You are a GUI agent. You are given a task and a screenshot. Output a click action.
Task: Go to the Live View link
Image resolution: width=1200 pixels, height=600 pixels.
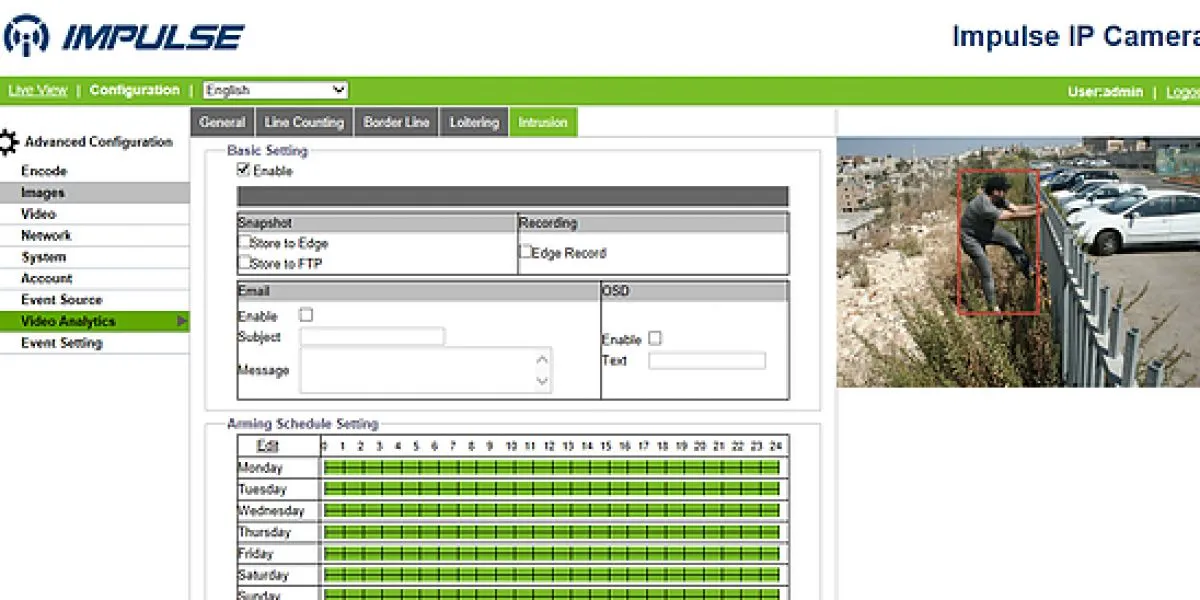click(x=38, y=90)
